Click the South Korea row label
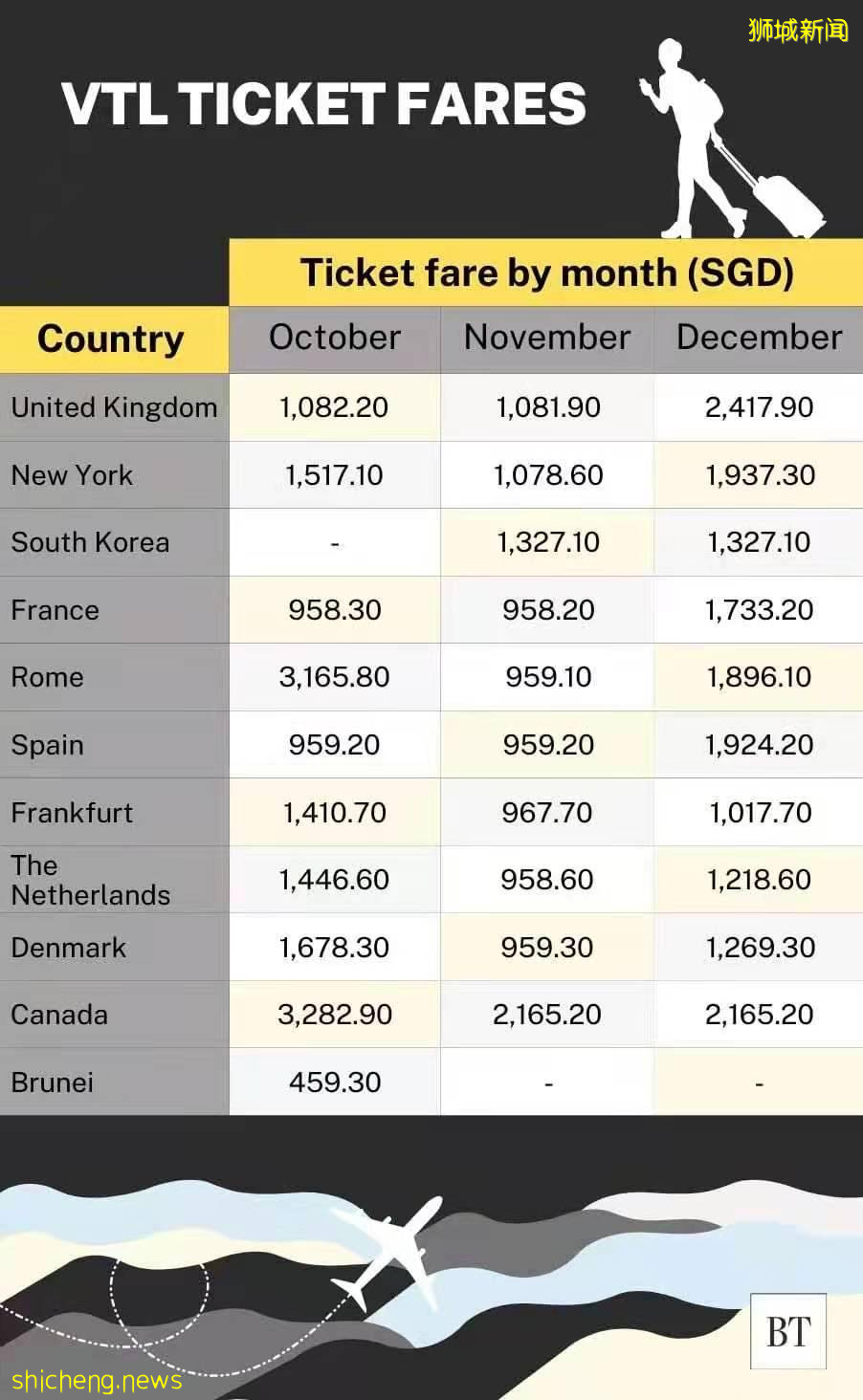 click(90, 542)
